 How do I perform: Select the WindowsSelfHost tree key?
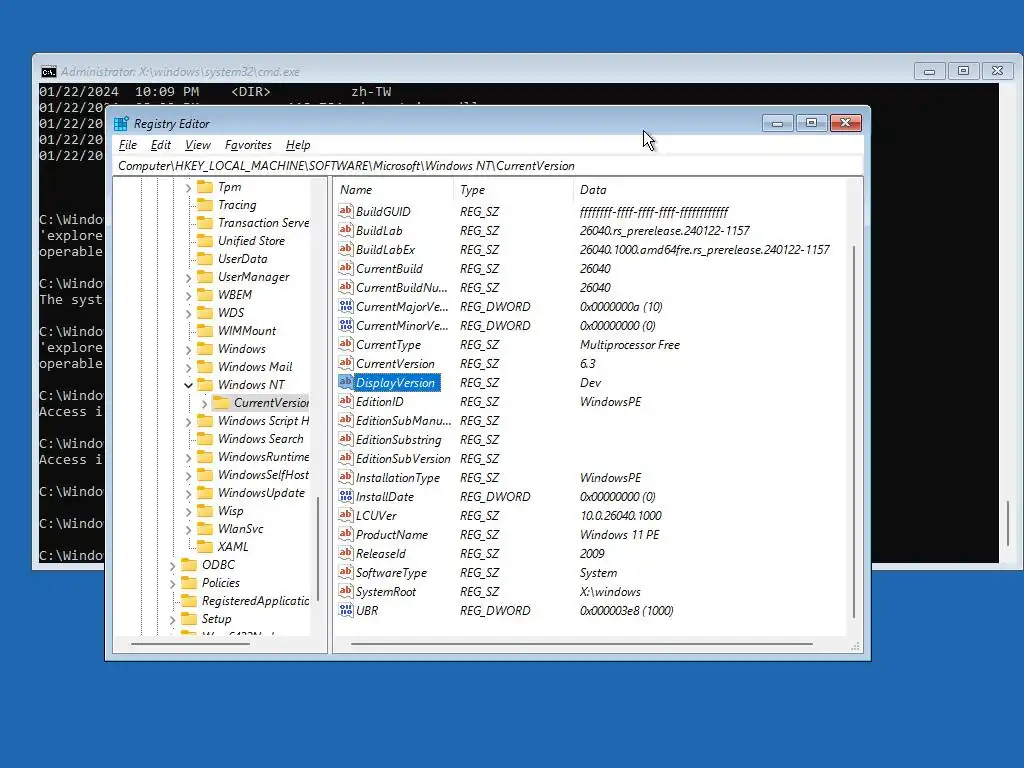coord(263,475)
